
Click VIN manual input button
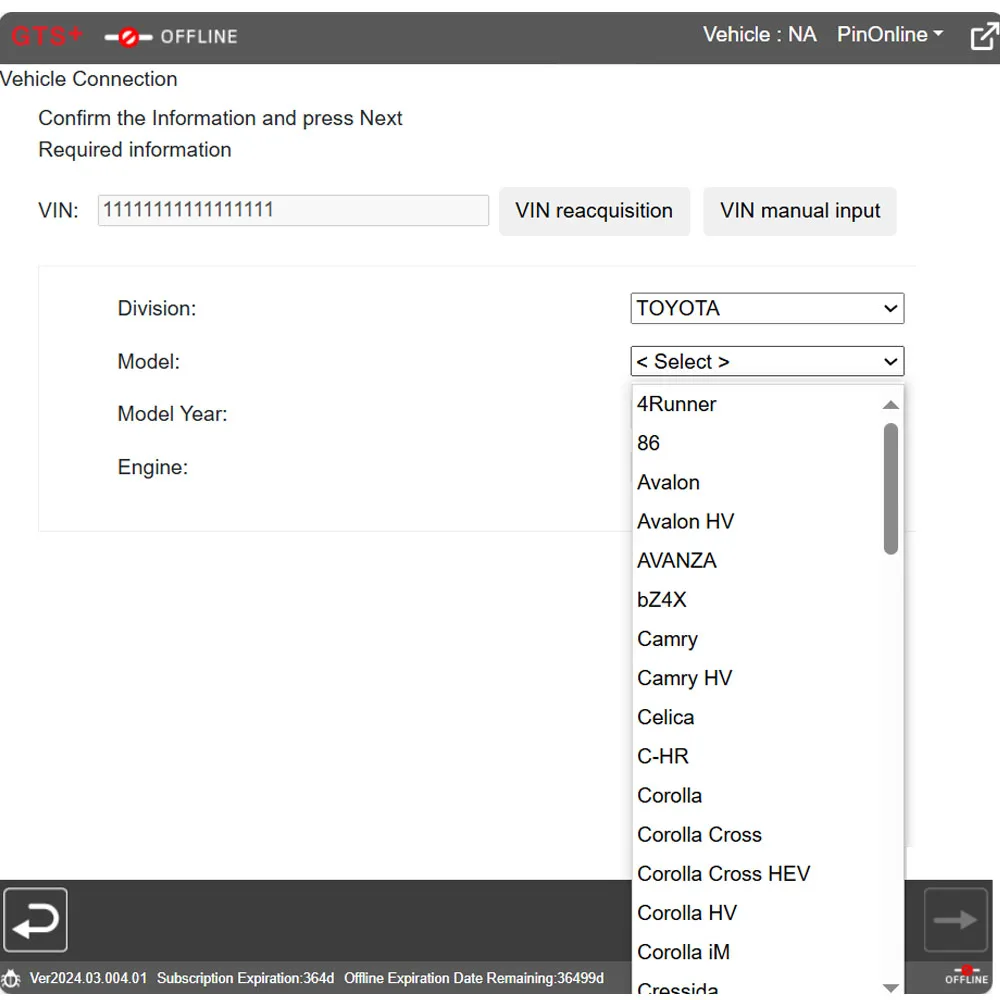coord(800,211)
